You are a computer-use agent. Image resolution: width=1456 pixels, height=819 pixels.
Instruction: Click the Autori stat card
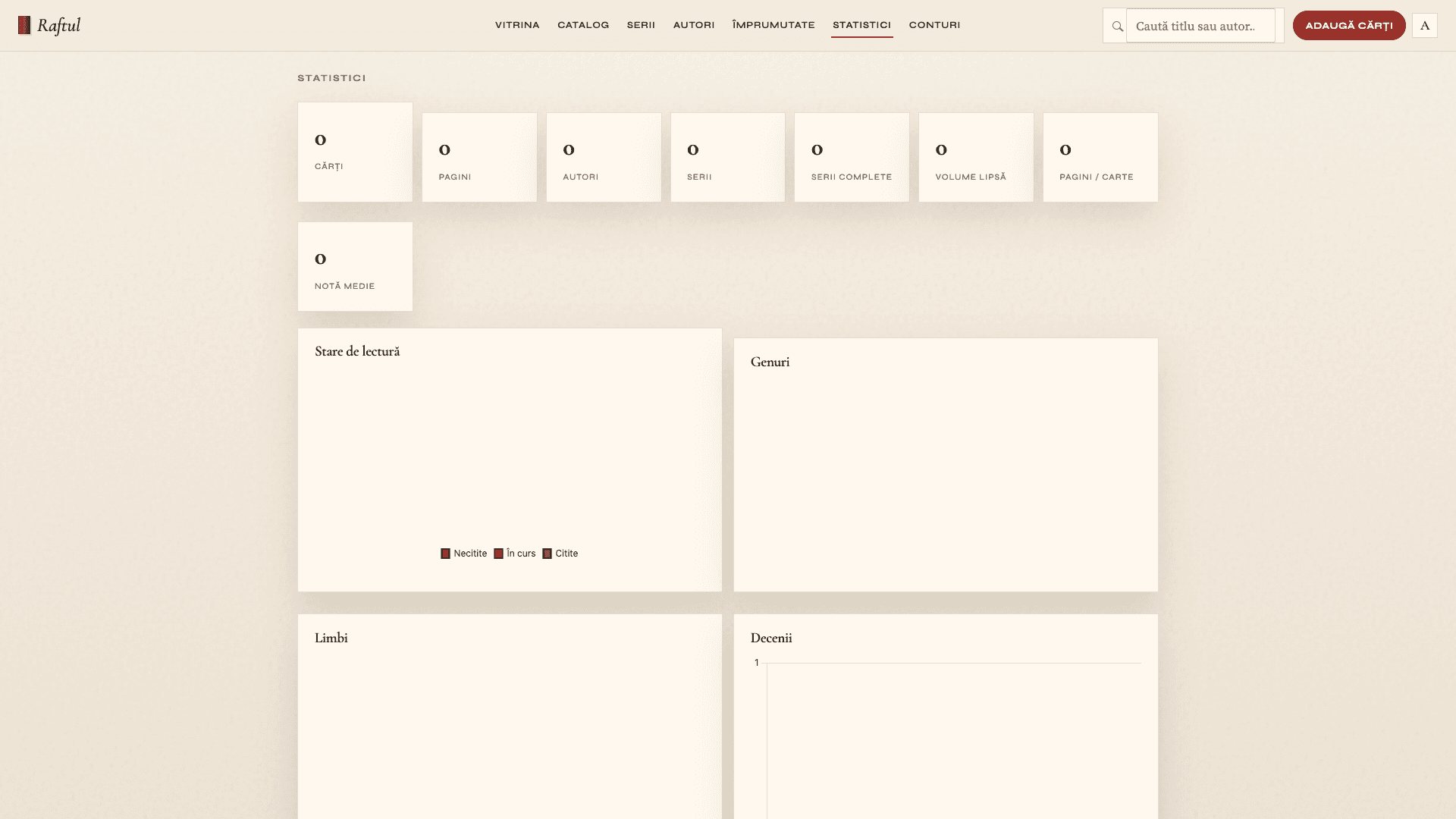pos(604,157)
